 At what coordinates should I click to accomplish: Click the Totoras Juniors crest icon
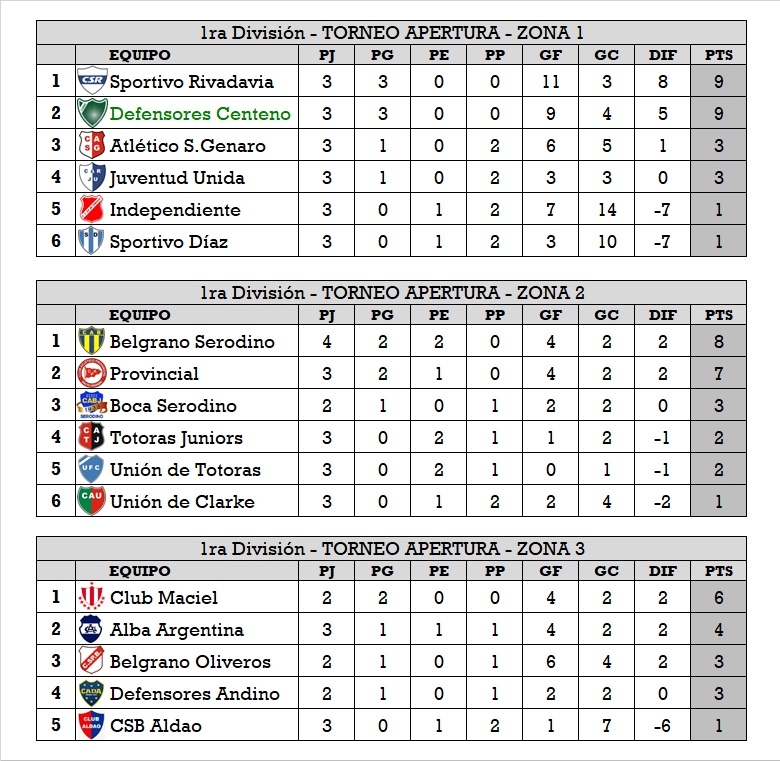(x=91, y=437)
